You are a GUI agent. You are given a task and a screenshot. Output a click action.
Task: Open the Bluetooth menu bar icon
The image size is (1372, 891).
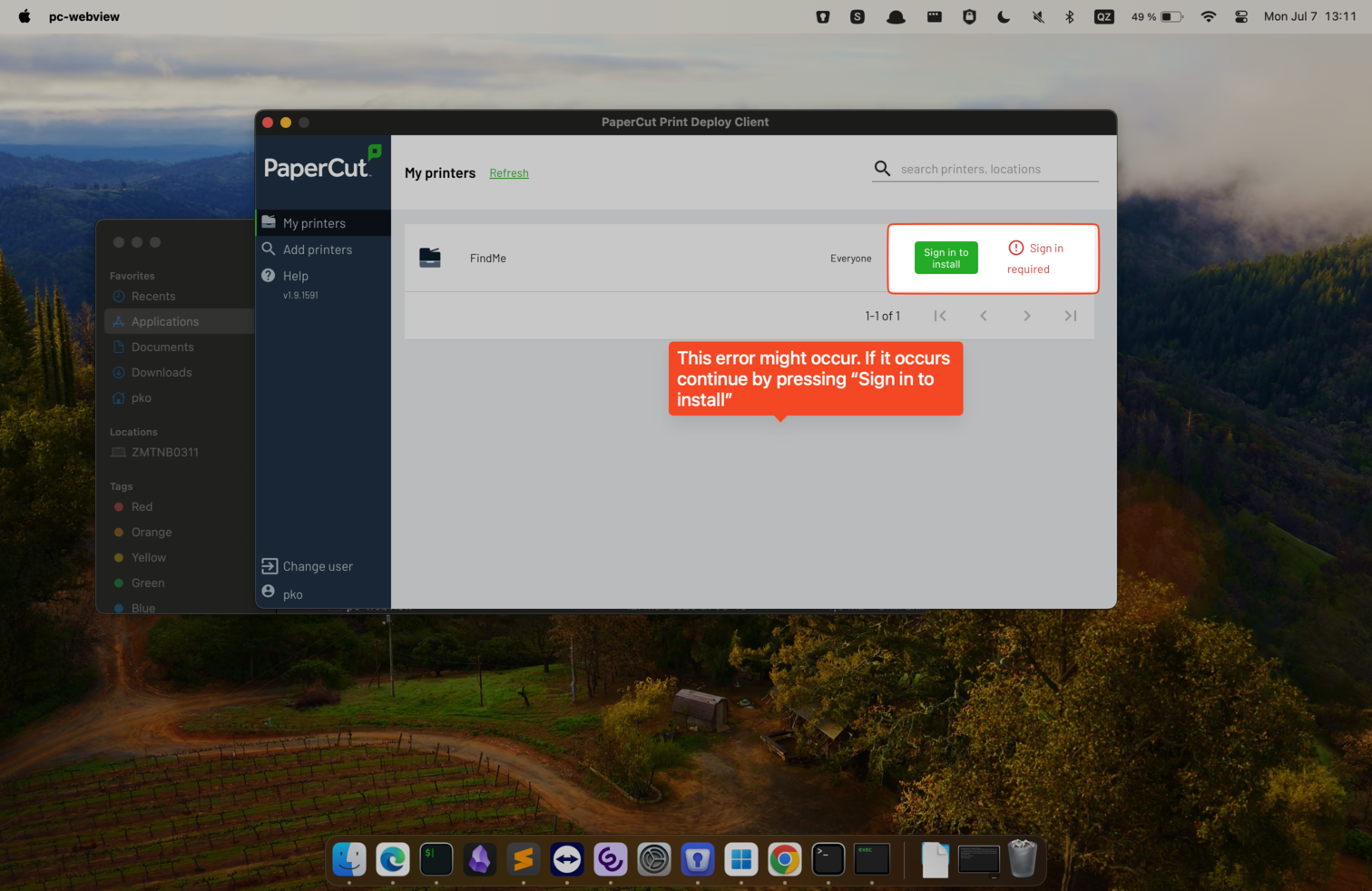pyautogui.click(x=1070, y=16)
